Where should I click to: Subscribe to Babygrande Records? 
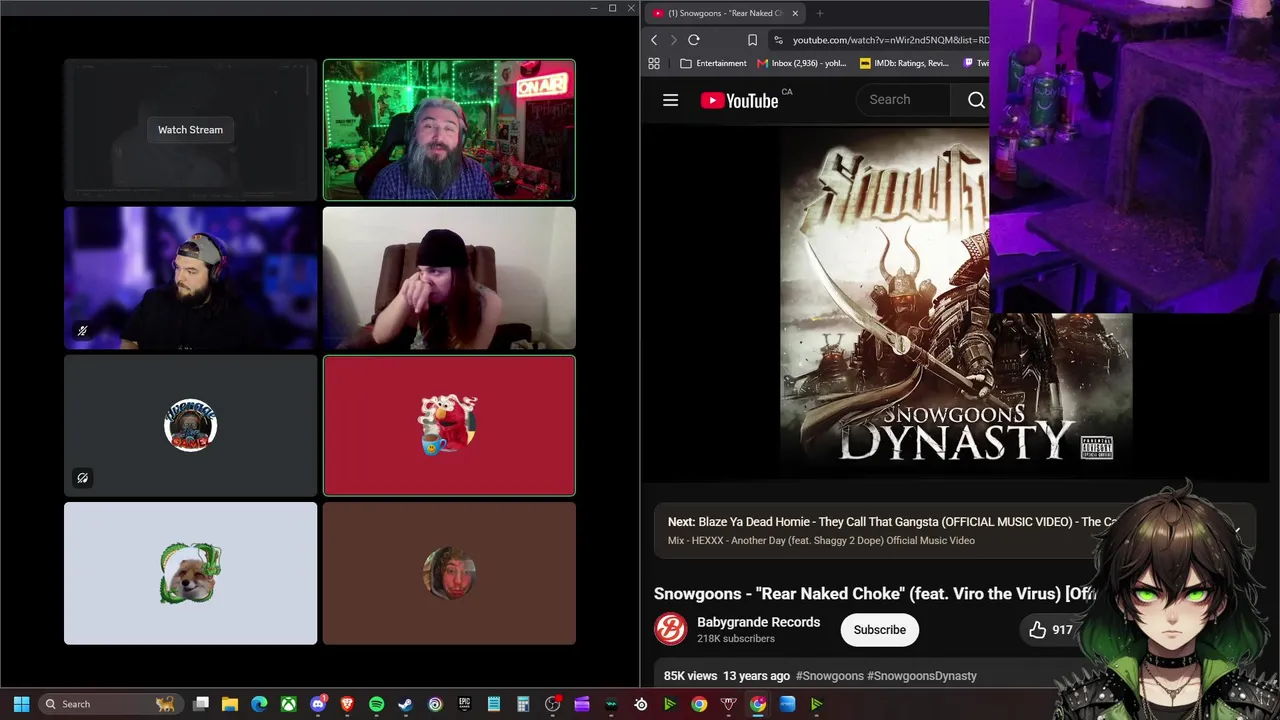pyautogui.click(x=880, y=630)
